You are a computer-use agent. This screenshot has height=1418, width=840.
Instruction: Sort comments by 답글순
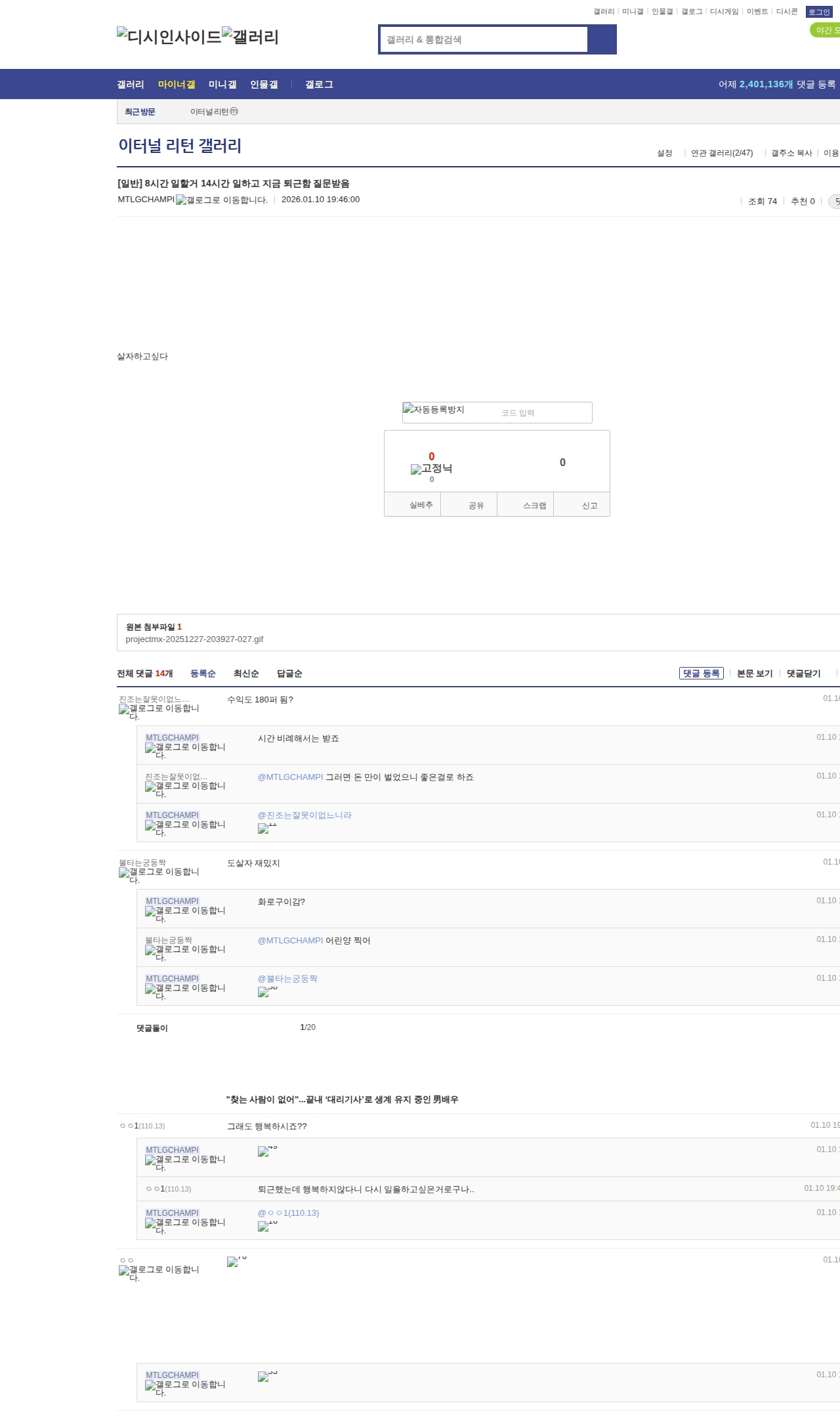[289, 674]
